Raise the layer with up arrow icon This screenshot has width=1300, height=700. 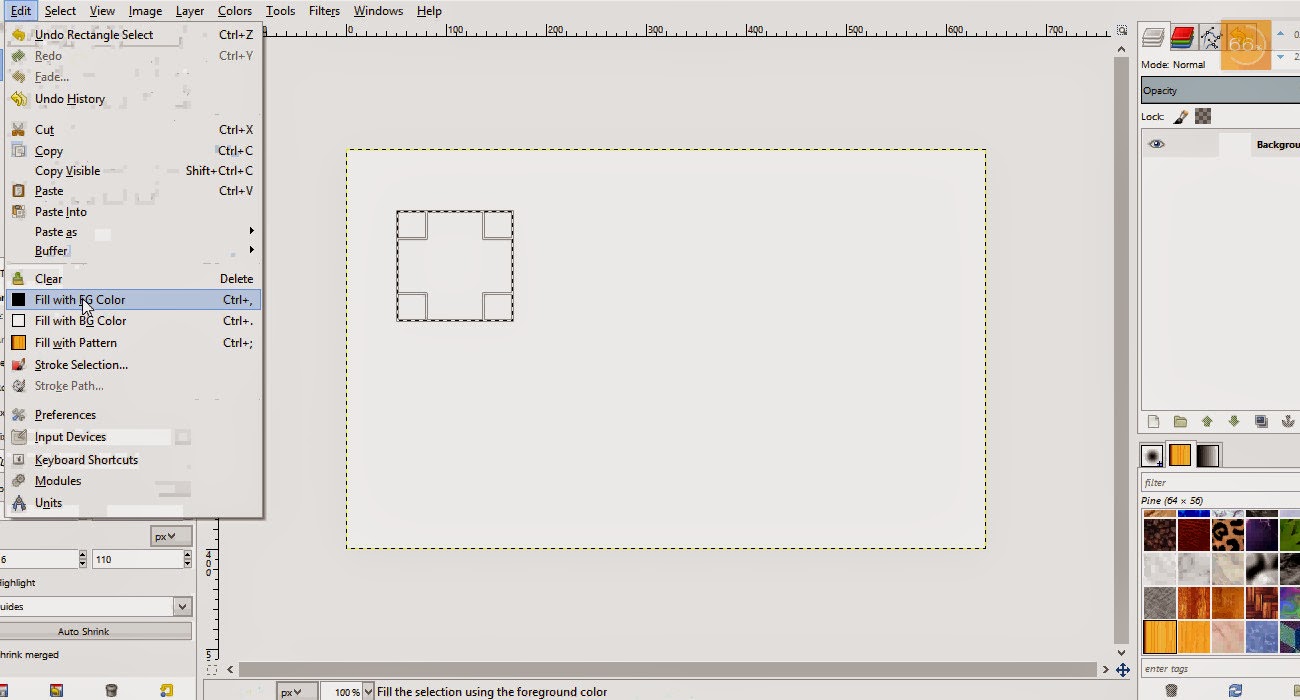pyautogui.click(x=1207, y=422)
